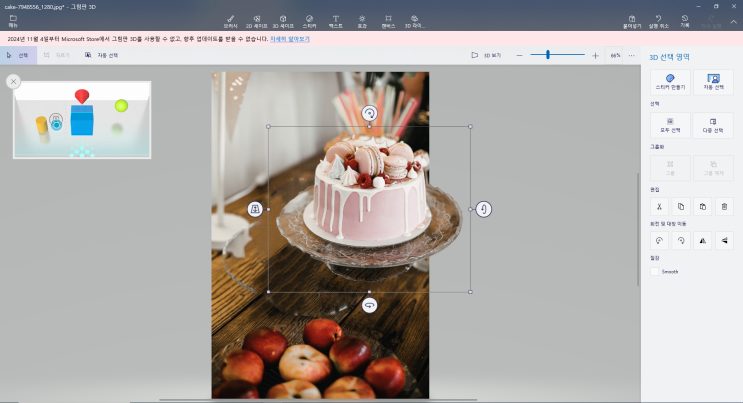The image size is (743, 403).
Task: Click the Cut scissors icon
Action: [659, 206]
